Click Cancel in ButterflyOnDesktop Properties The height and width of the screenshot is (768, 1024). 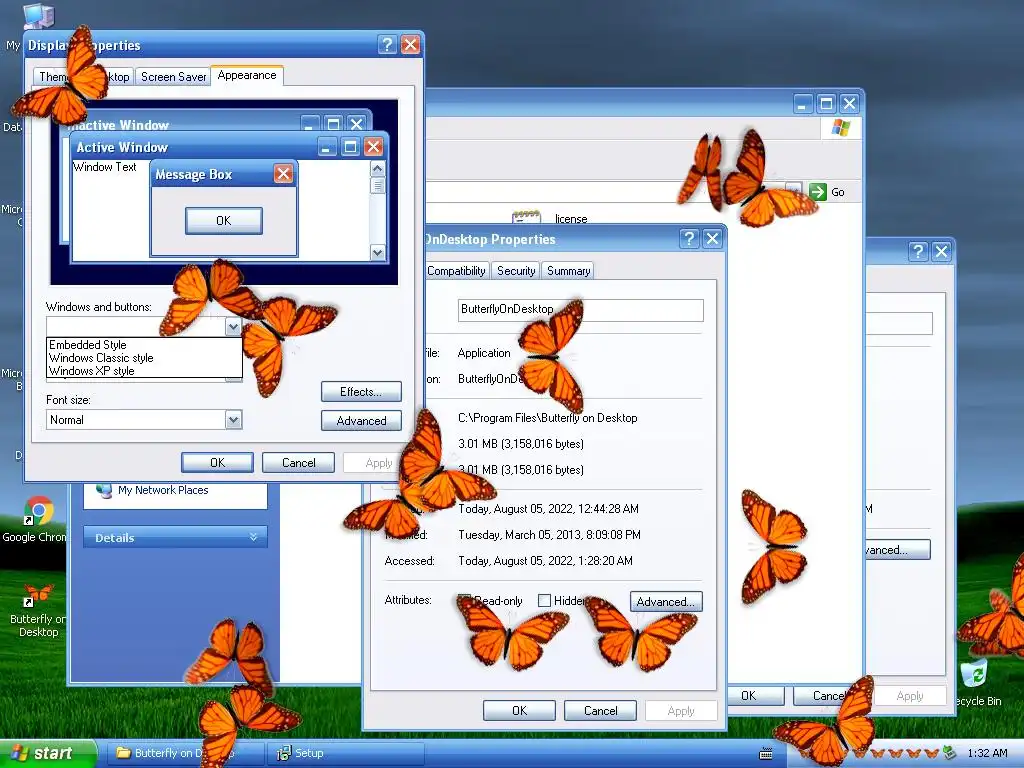click(x=600, y=711)
